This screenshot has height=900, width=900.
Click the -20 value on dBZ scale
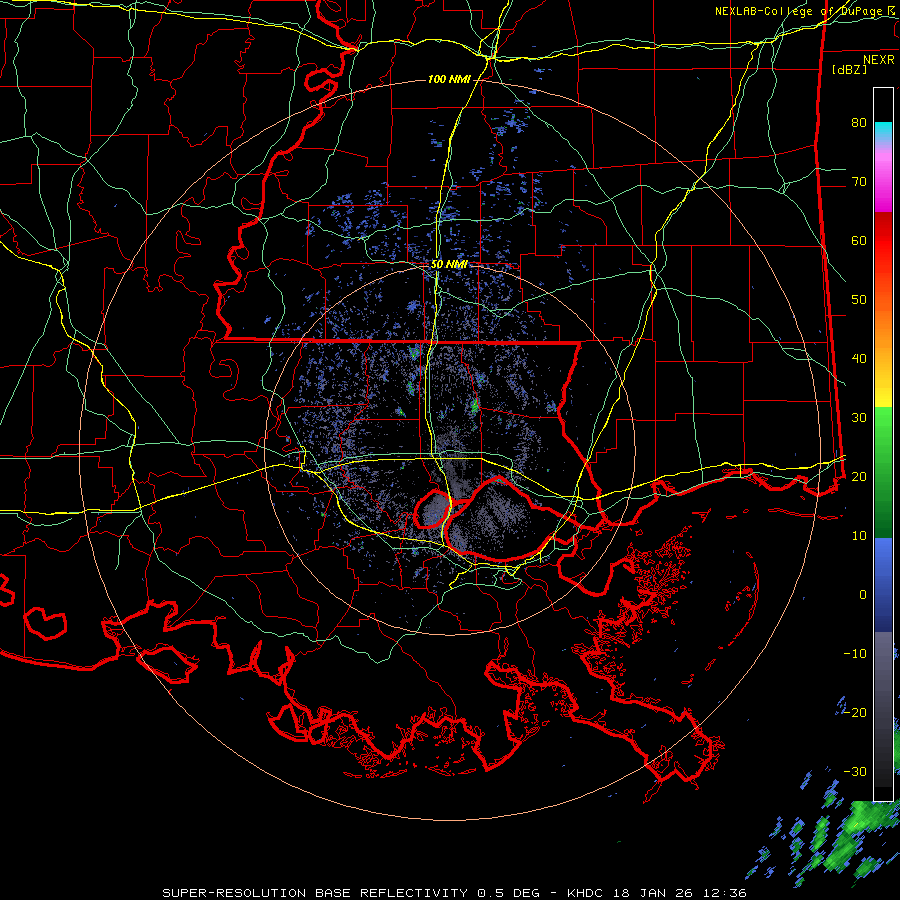pyautogui.click(x=855, y=712)
